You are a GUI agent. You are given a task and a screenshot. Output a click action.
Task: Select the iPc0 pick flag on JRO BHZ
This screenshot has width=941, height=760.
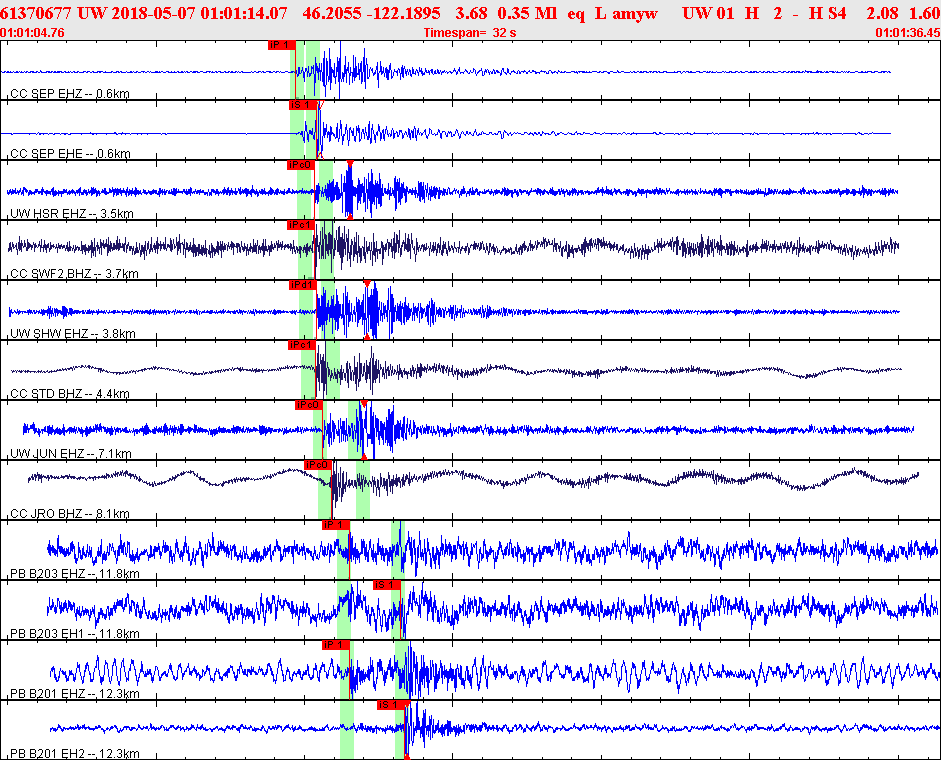click(317, 465)
